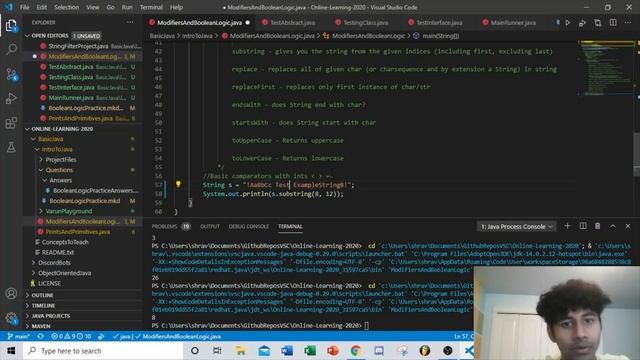
Task: Click ModifiersAndBooleanLogic class in breadcrumb
Action: [368, 36]
